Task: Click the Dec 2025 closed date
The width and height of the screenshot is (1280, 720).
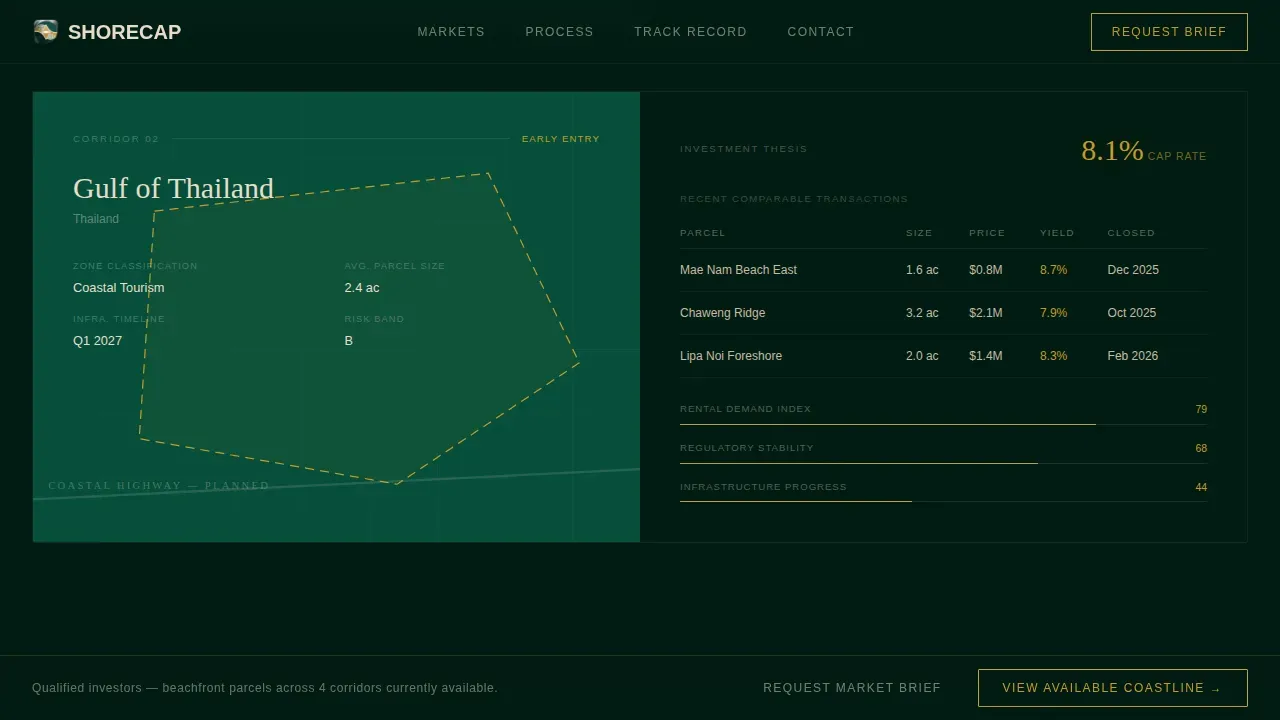Action: (1133, 270)
